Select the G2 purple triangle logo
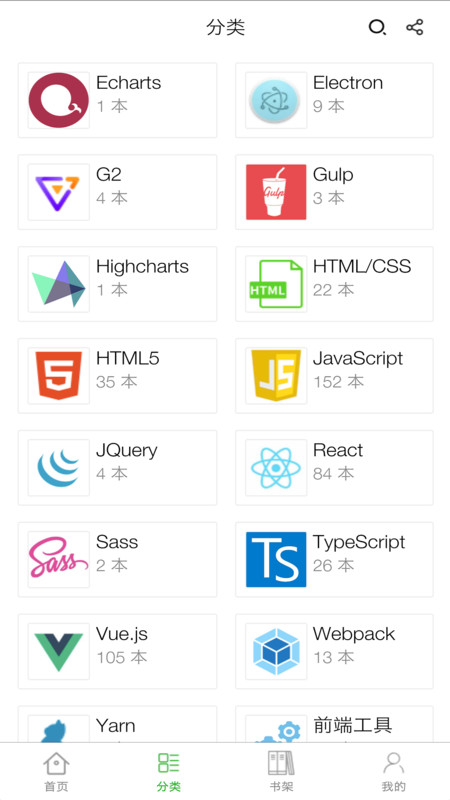Image resolution: width=450 pixels, height=800 pixels. click(x=59, y=192)
